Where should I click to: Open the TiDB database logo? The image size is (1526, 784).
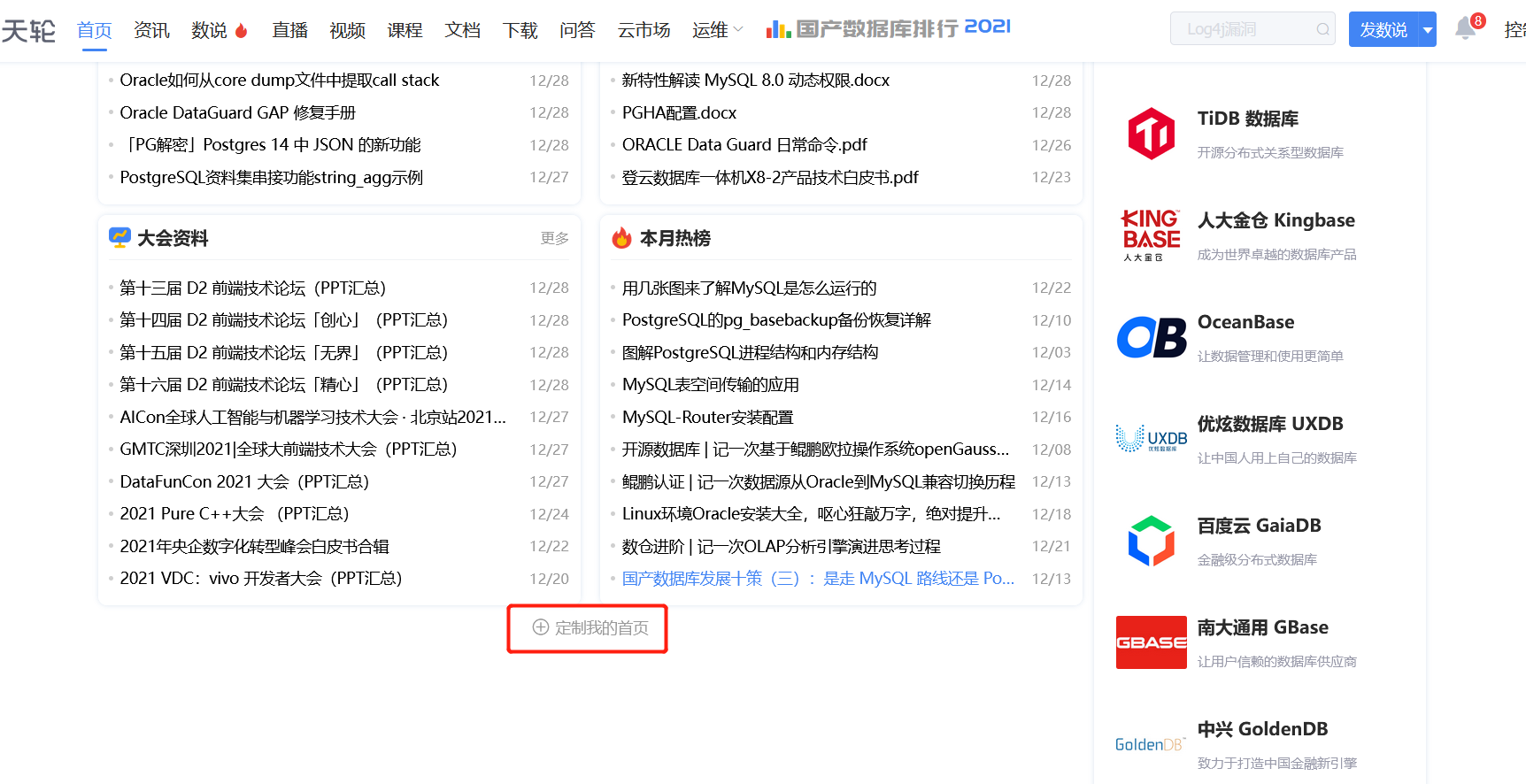1151,134
